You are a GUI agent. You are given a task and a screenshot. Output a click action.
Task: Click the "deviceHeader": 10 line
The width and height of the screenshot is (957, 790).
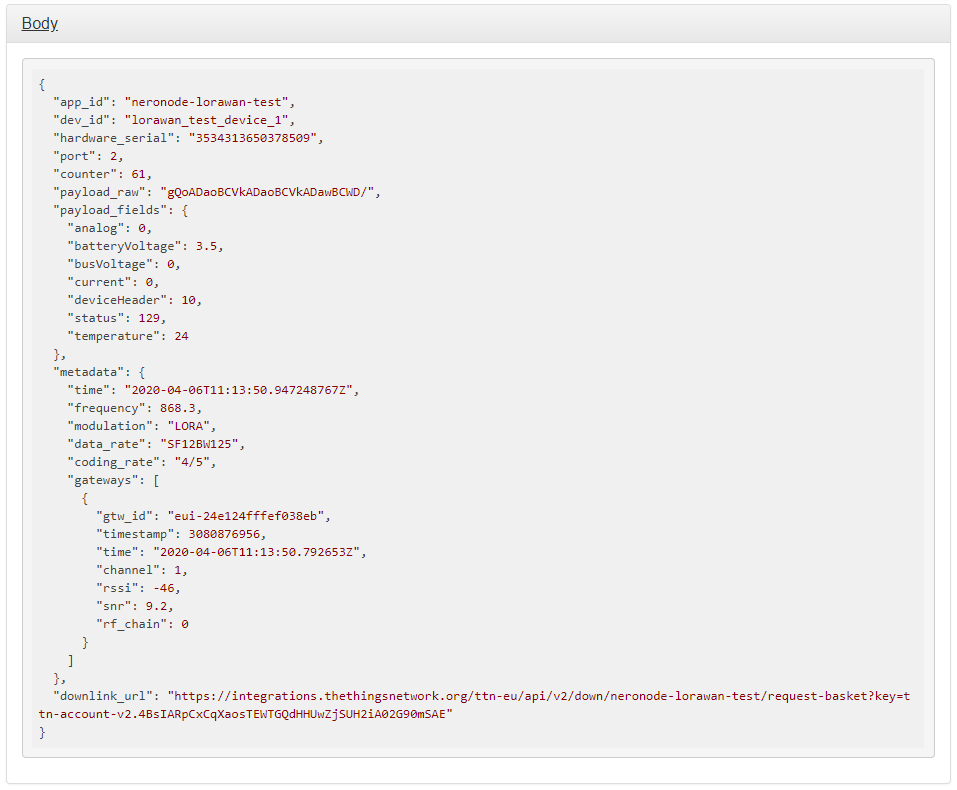coord(134,300)
